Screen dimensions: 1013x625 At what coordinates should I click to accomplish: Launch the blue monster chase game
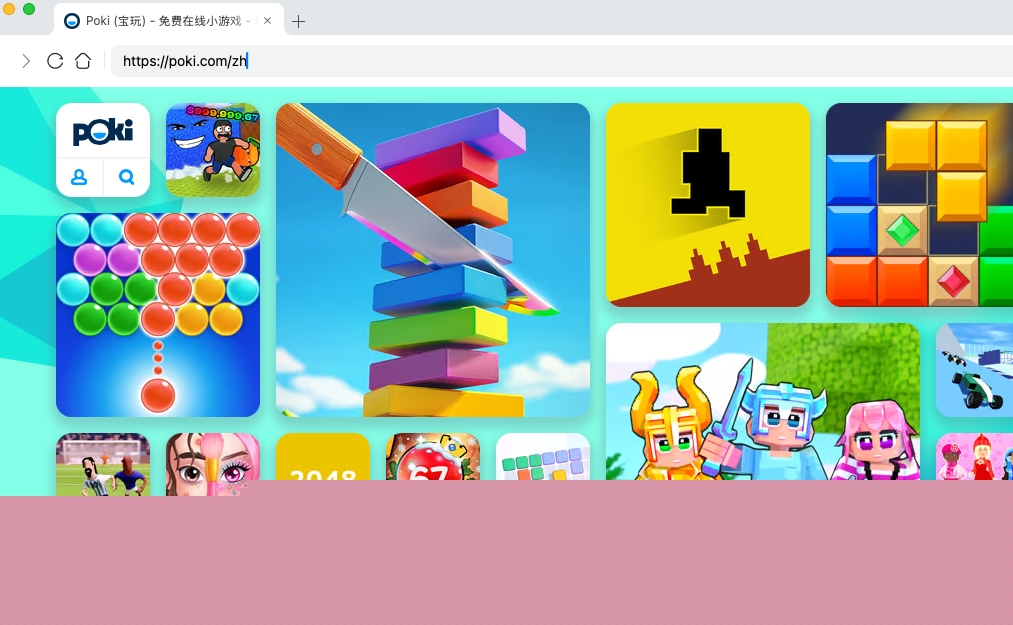(x=213, y=150)
